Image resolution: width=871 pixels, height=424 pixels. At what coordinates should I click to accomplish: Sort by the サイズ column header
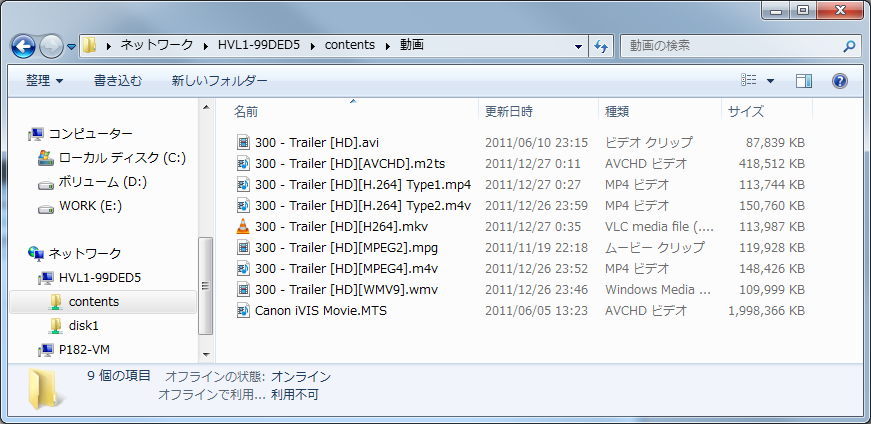click(767, 112)
